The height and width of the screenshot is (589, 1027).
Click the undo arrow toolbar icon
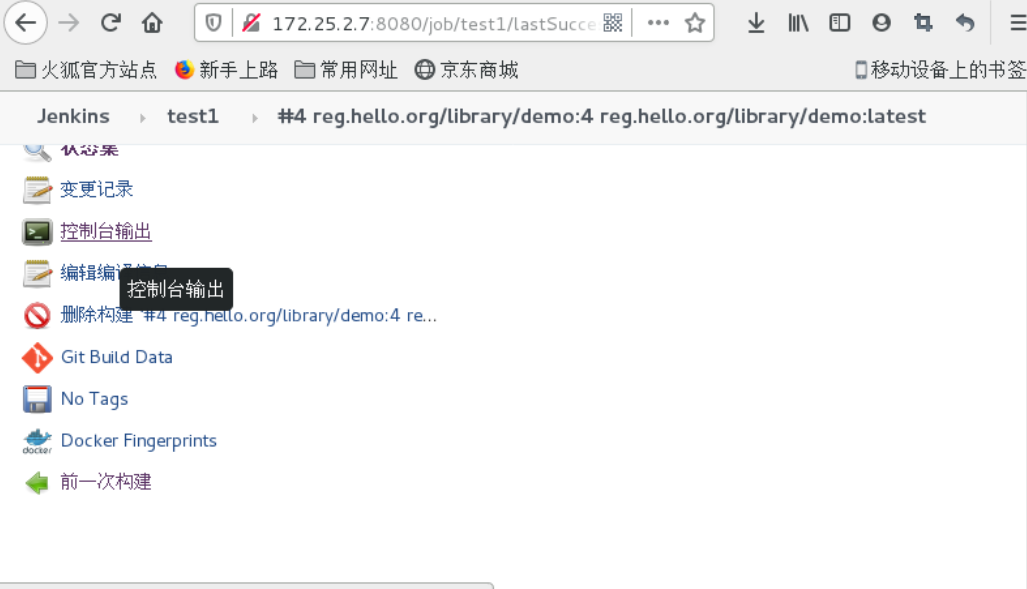click(x=965, y=23)
